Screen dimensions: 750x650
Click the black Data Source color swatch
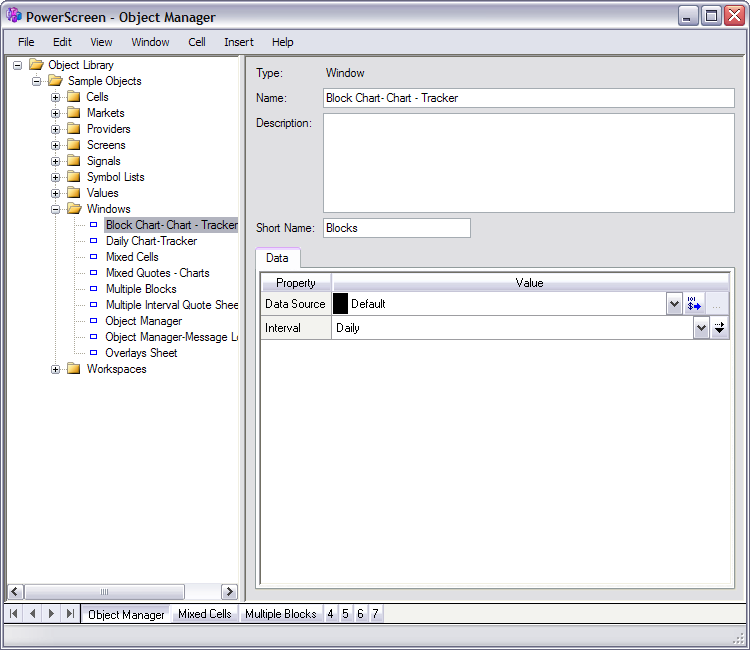pos(340,304)
